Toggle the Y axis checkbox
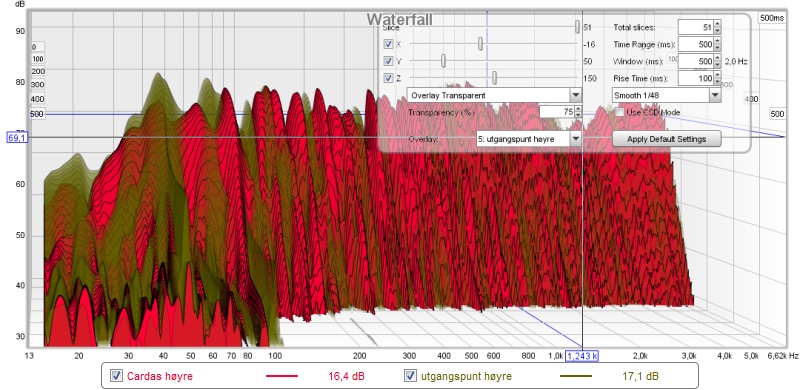This screenshot has height=390, width=800. point(388,61)
